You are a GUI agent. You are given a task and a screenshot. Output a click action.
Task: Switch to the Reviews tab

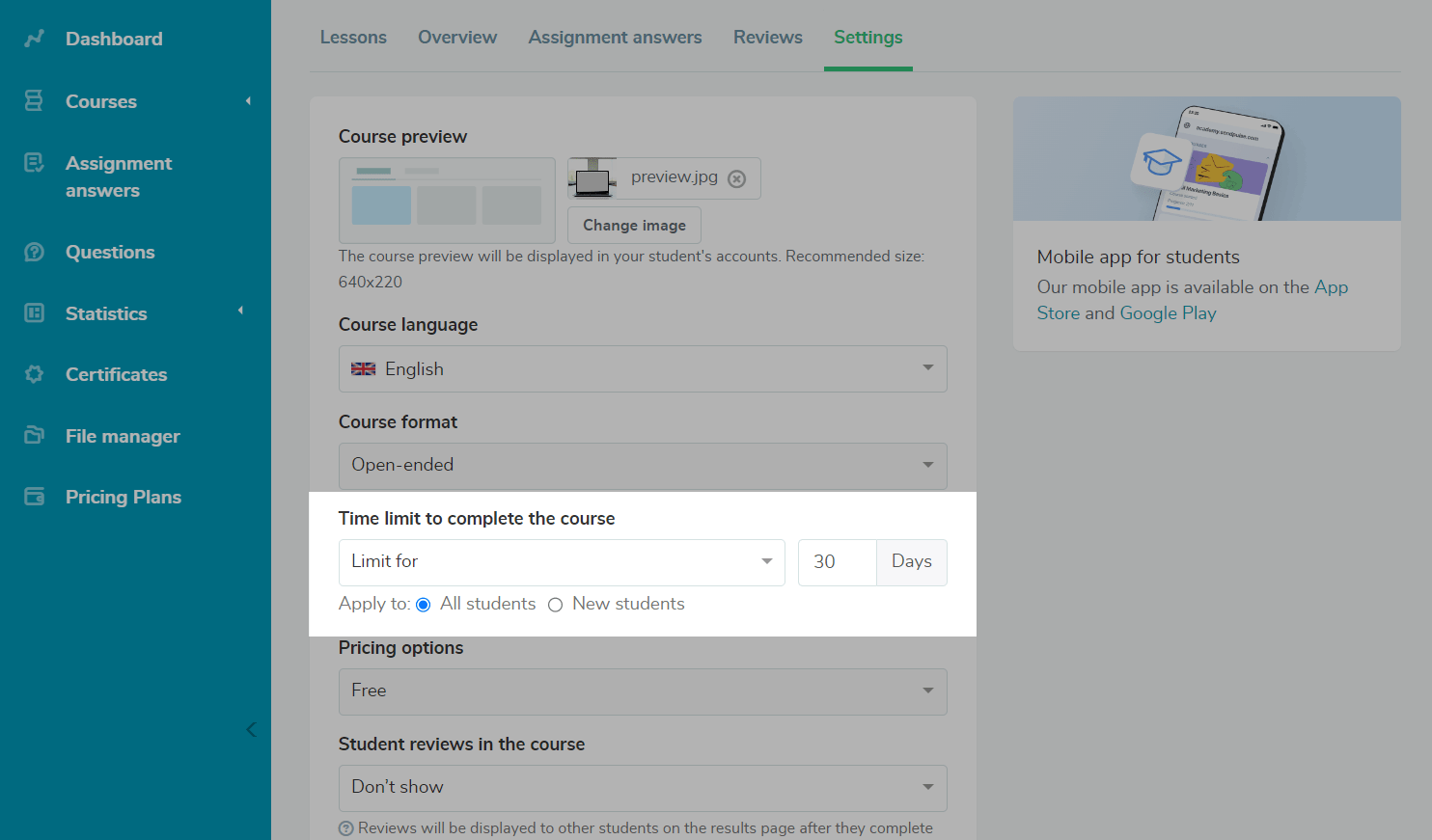(767, 38)
